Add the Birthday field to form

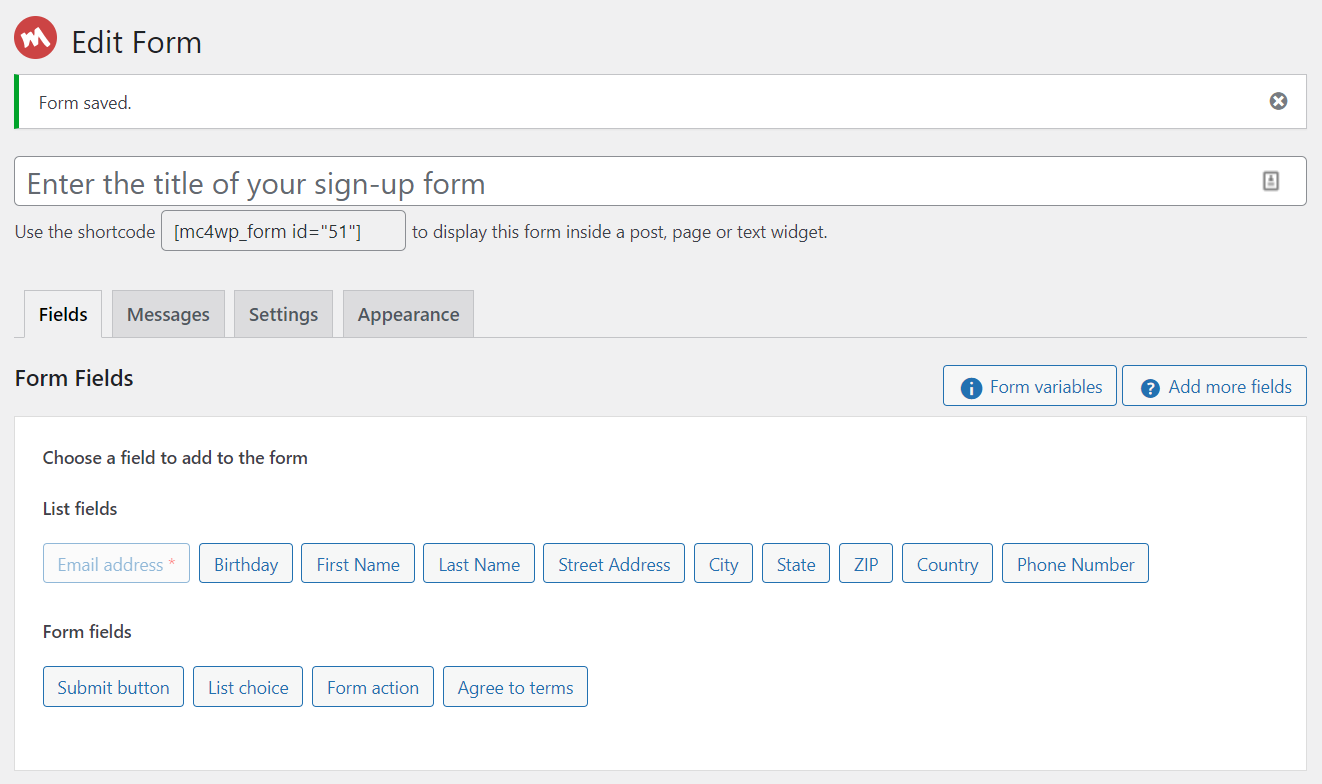[x=246, y=564]
